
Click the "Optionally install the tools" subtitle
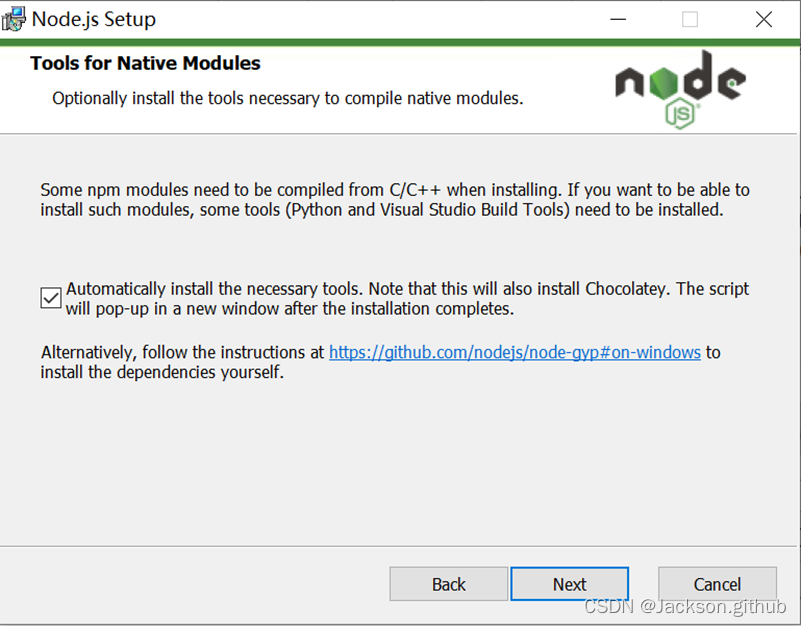click(x=287, y=98)
